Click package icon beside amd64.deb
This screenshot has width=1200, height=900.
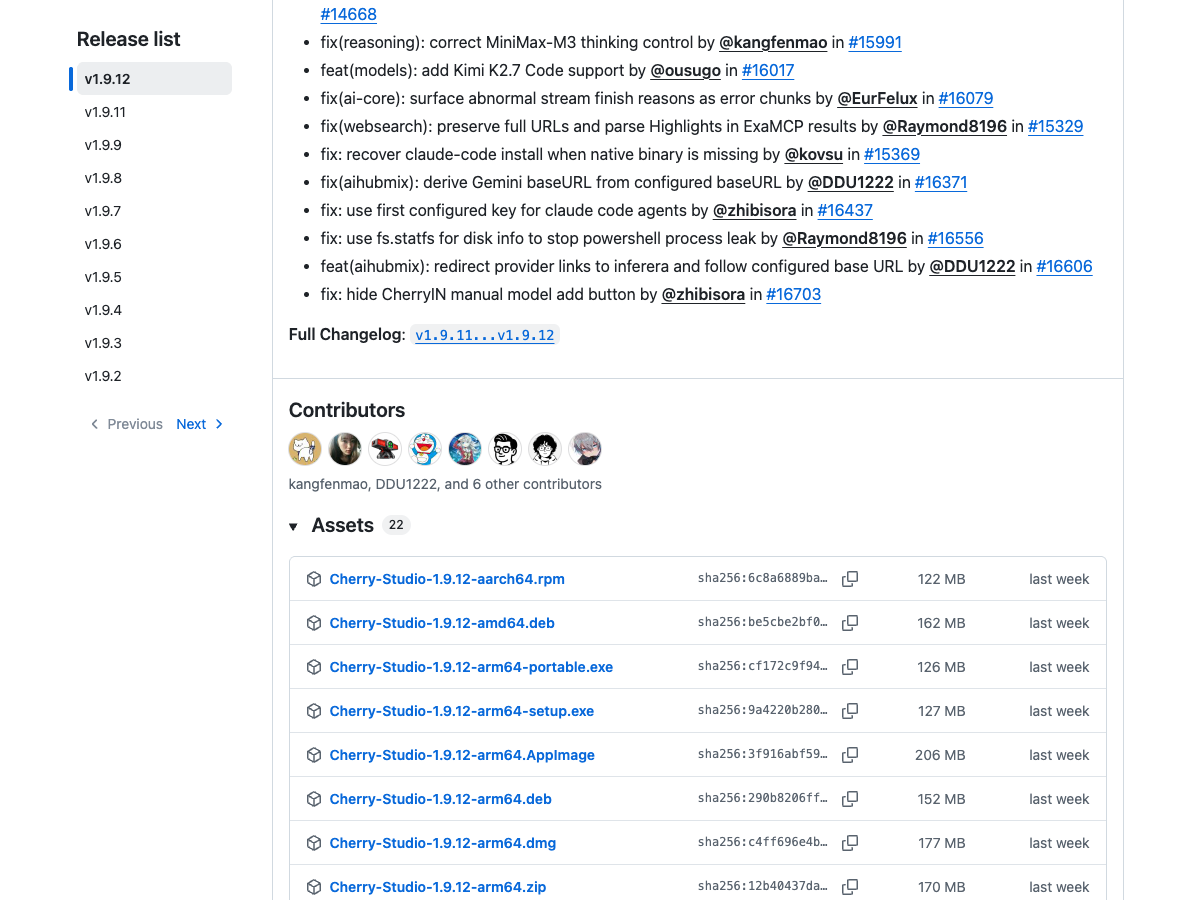[314, 623]
